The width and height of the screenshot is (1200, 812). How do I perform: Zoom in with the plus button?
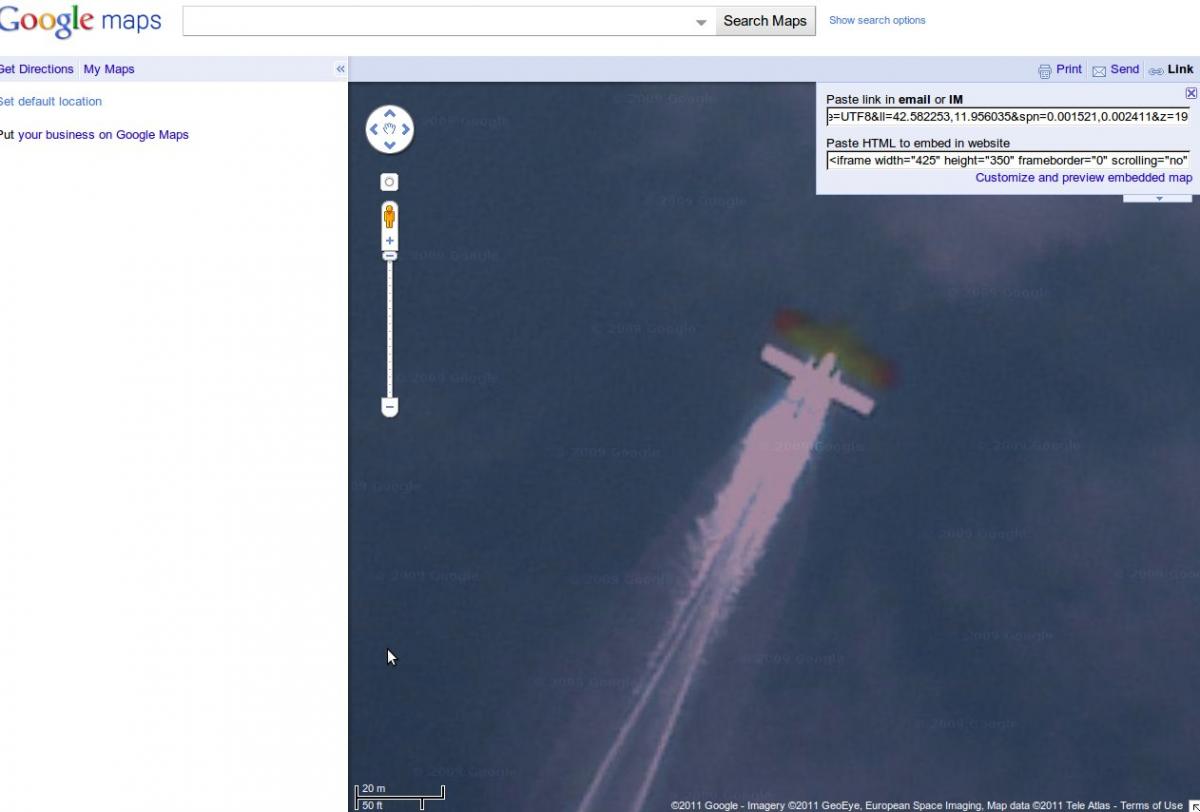pos(389,241)
